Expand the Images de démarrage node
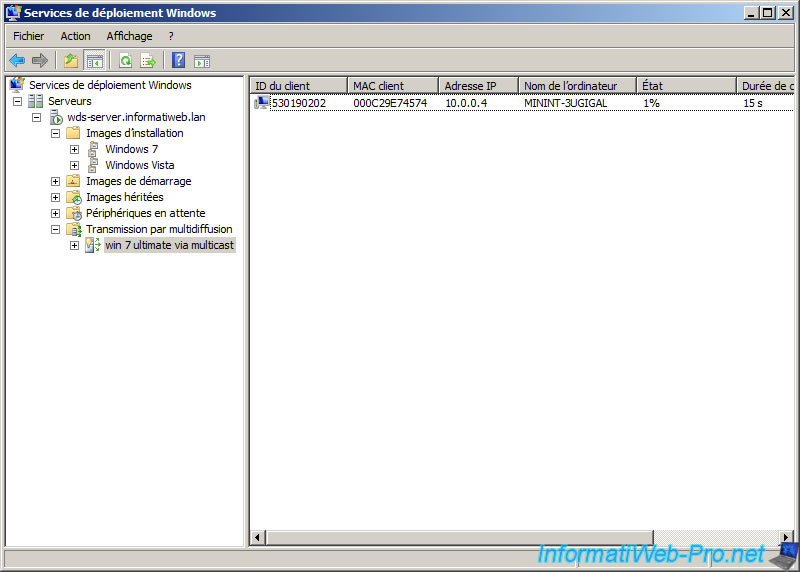This screenshot has width=800, height=572. (56, 182)
